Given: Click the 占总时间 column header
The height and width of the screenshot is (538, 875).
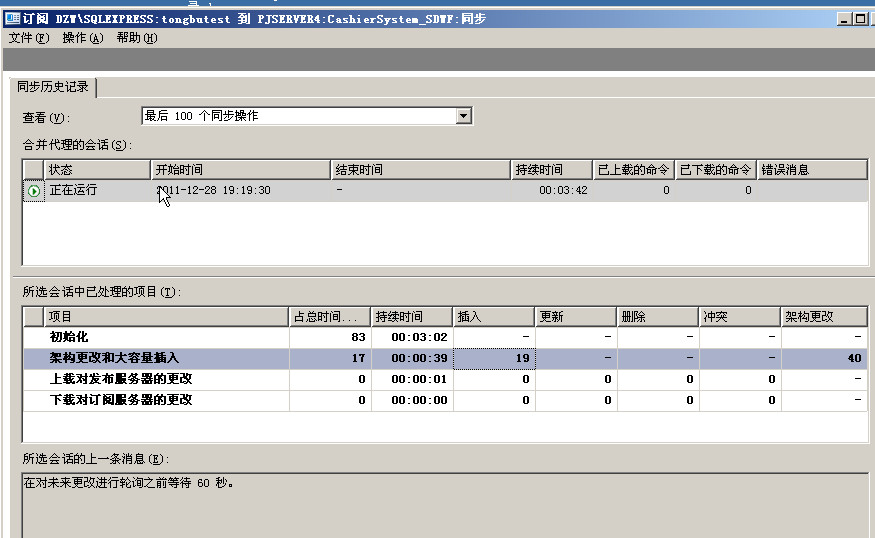Looking at the screenshot, I should click(330, 316).
